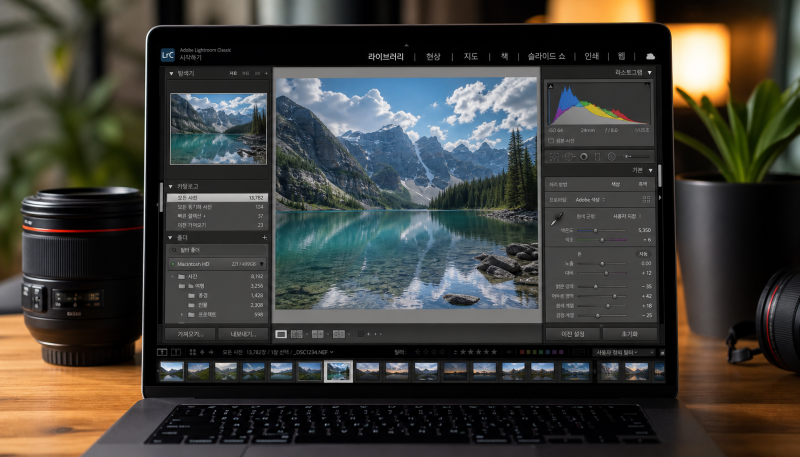Select the 모든 동기화 사진 catalog row
The image size is (800, 457).
[x=217, y=207]
